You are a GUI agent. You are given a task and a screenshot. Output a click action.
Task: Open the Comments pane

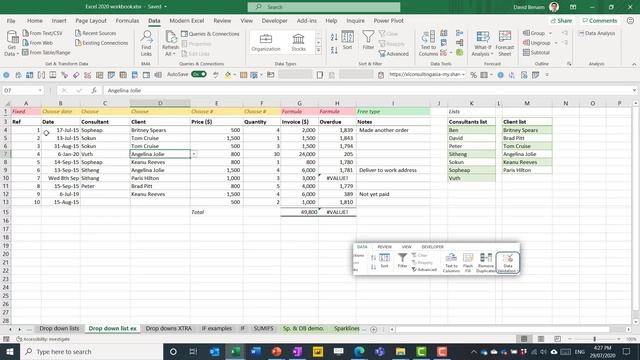tap(599, 20)
